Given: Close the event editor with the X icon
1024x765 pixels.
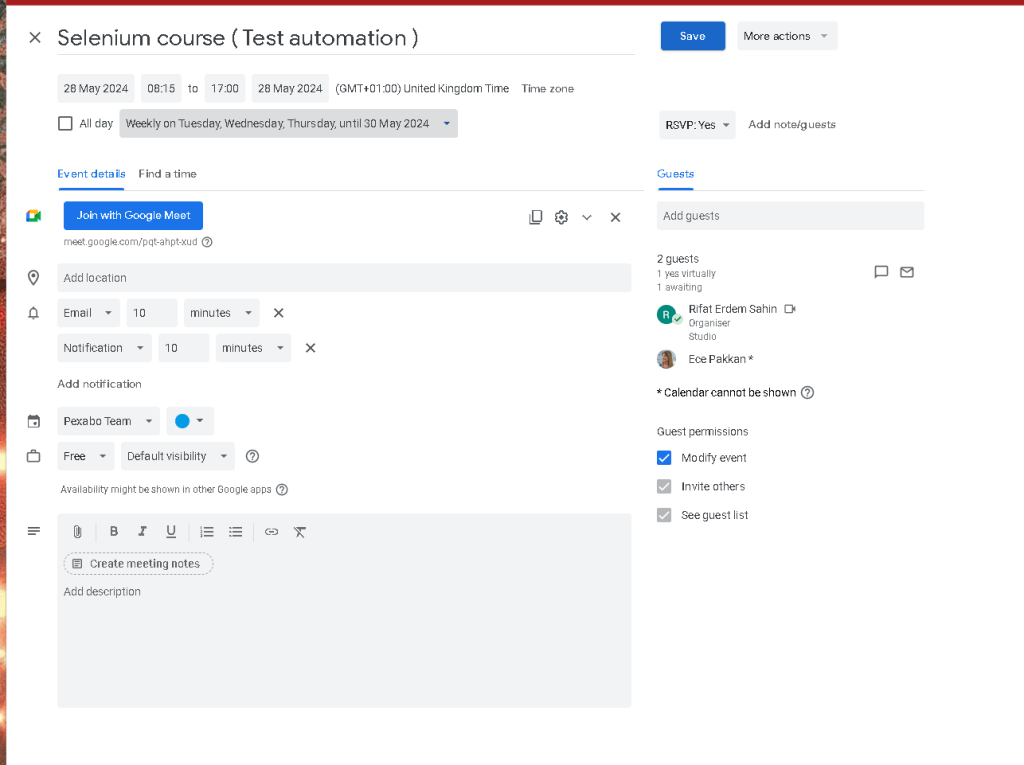Looking at the screenshot, I should point(35,38).
